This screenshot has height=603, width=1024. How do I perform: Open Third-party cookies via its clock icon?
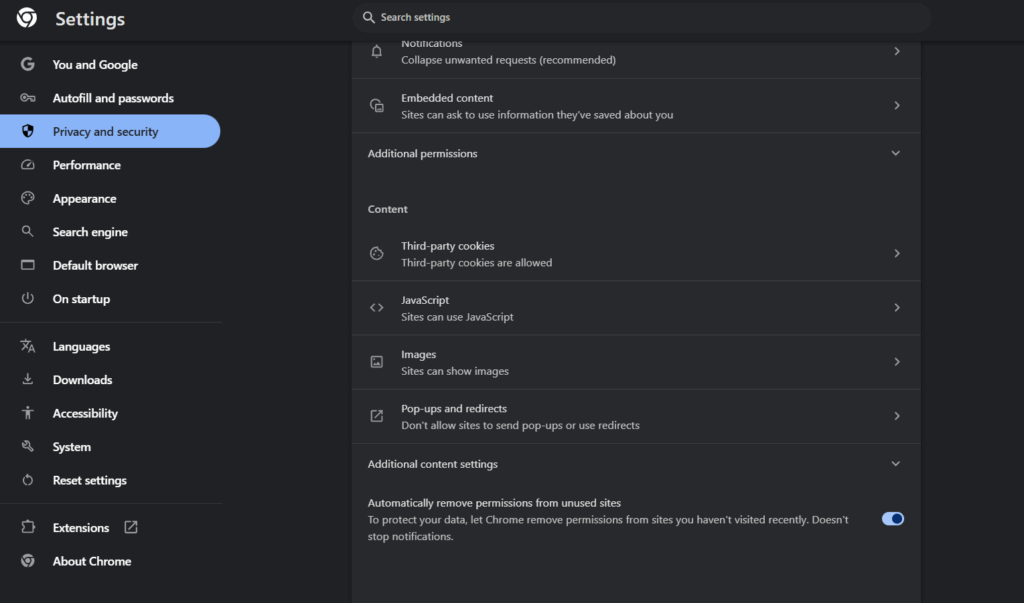(x=377, y=252)
